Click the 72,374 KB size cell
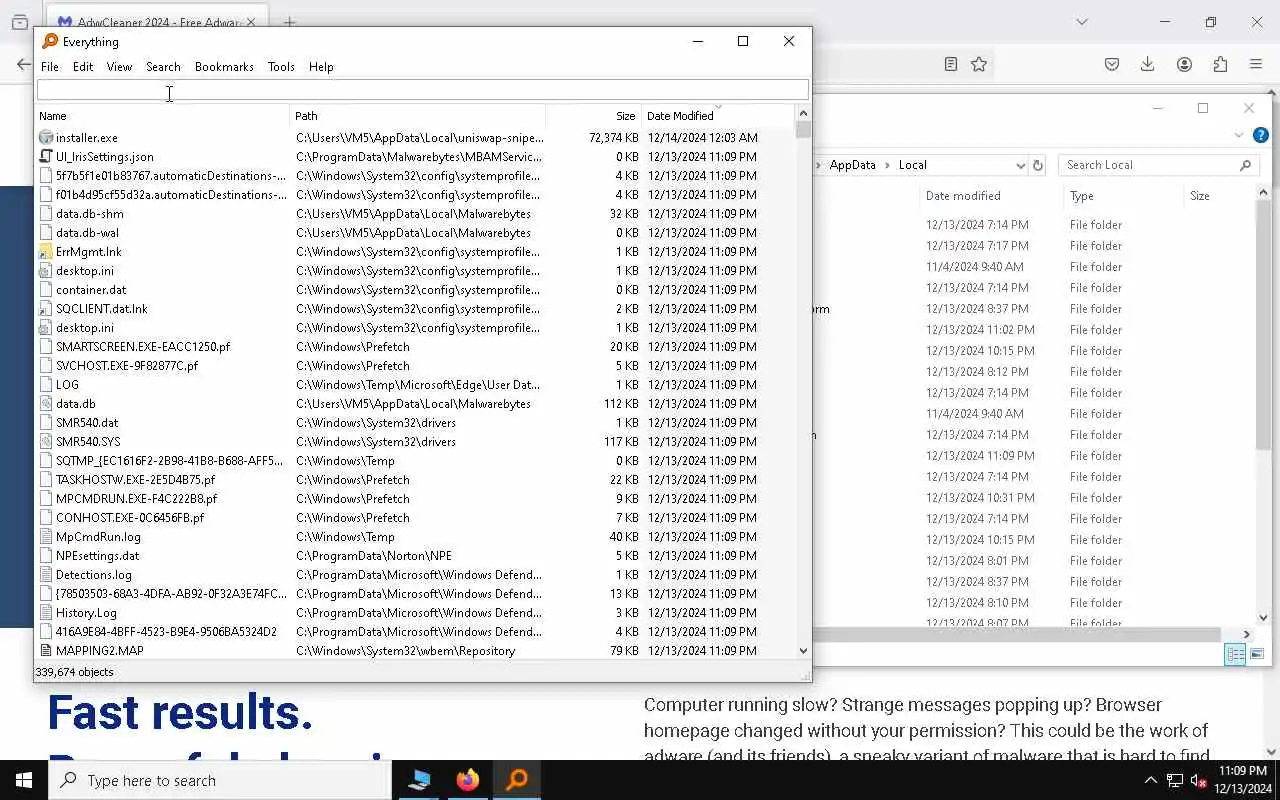1280x800 pixels. [x=613, y=138]
